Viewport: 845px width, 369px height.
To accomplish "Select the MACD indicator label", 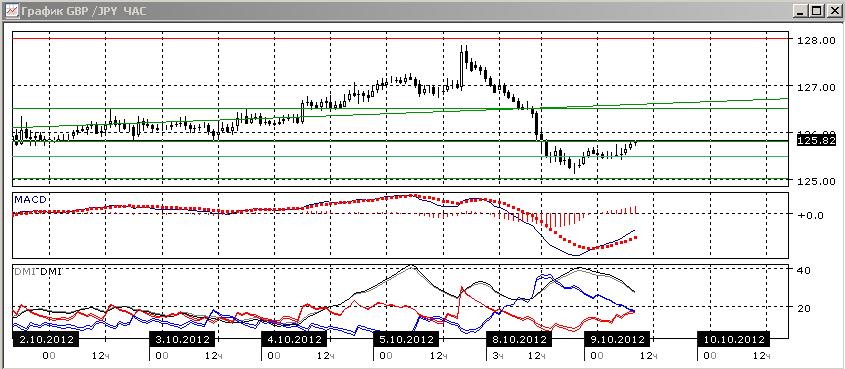I will (30, 200).
